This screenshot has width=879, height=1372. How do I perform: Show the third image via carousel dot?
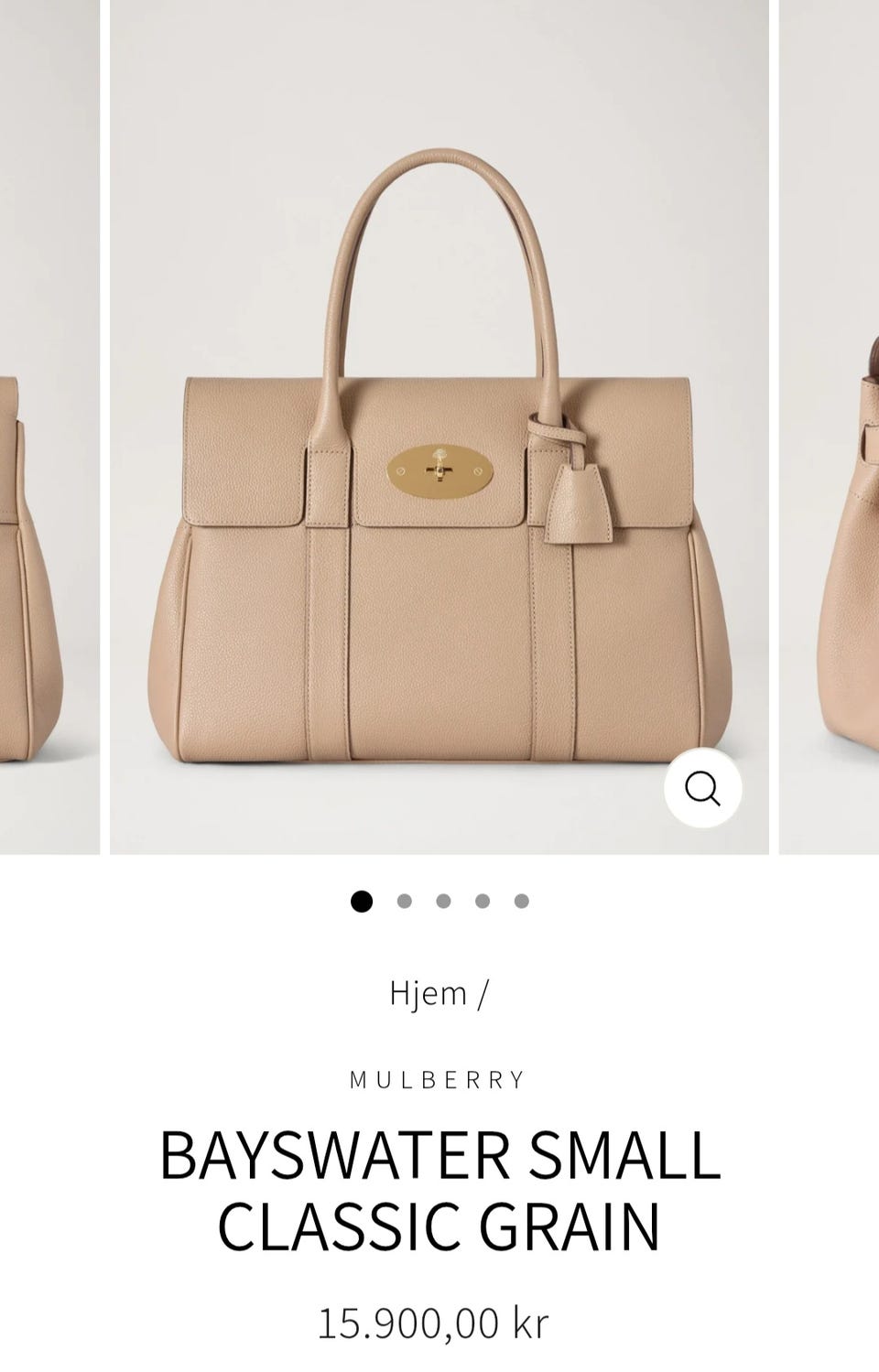point(444,902)
